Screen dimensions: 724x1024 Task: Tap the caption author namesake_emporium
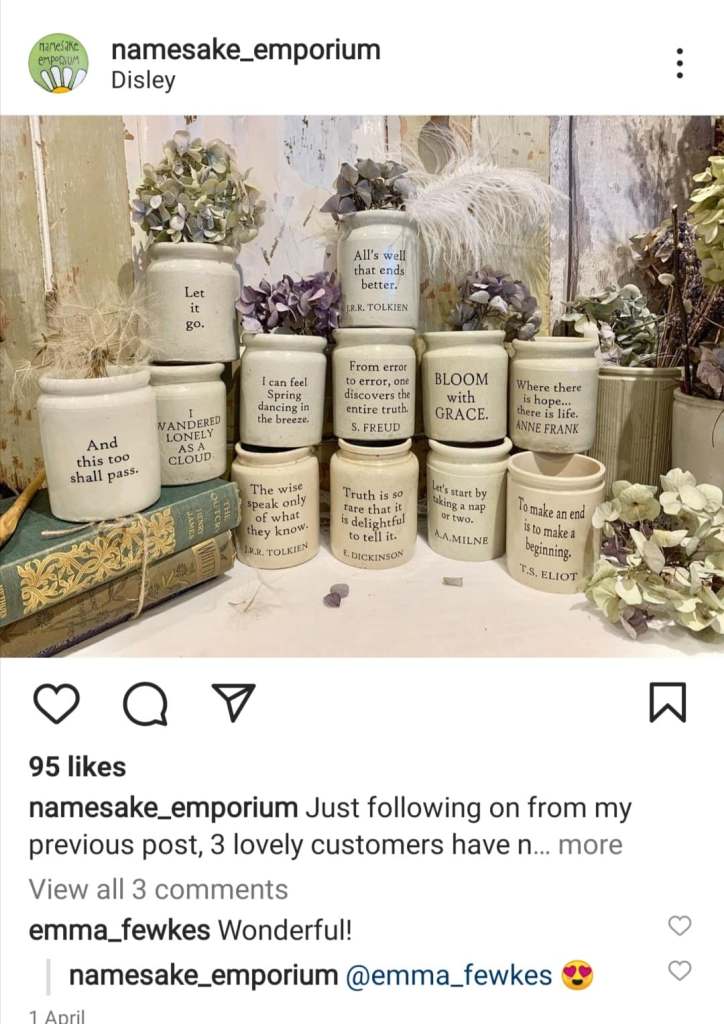163,808
